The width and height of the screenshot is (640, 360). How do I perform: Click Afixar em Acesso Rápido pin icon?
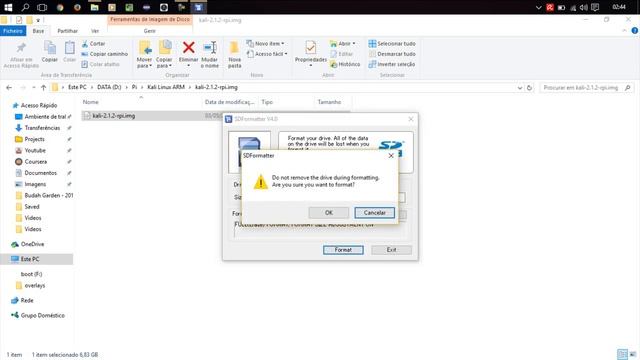(x=21, y=48)
